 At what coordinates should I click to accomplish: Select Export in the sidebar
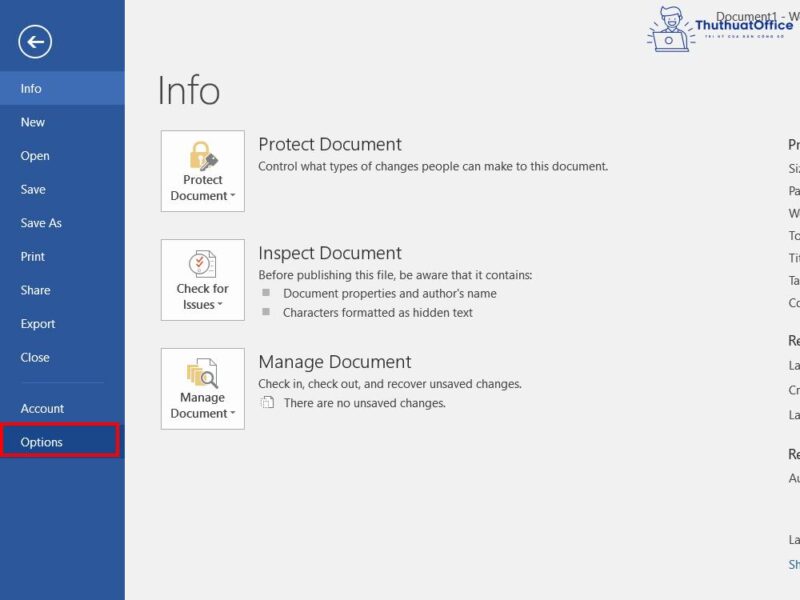pos(38,324)
